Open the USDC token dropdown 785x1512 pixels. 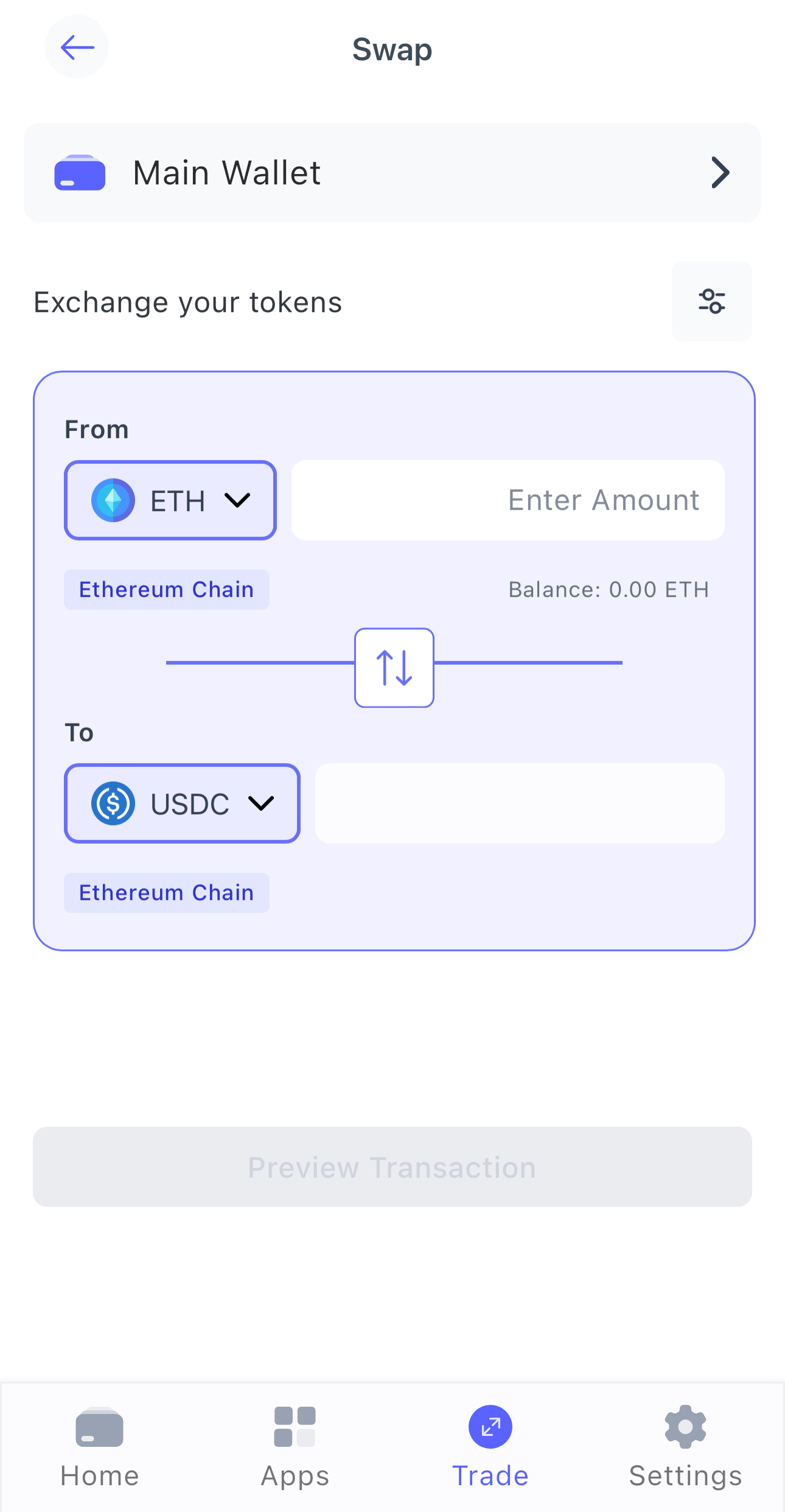point(262,803)
